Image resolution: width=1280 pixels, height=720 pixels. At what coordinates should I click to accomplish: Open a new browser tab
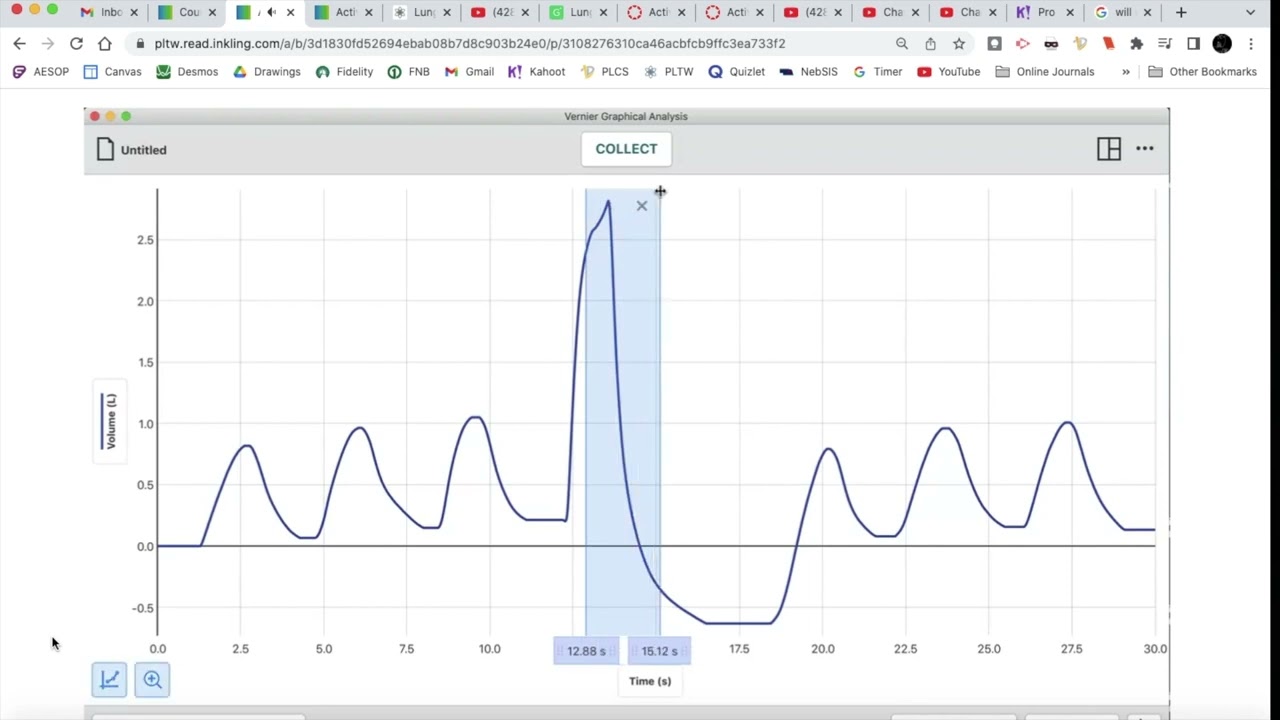coord(1181,12)
